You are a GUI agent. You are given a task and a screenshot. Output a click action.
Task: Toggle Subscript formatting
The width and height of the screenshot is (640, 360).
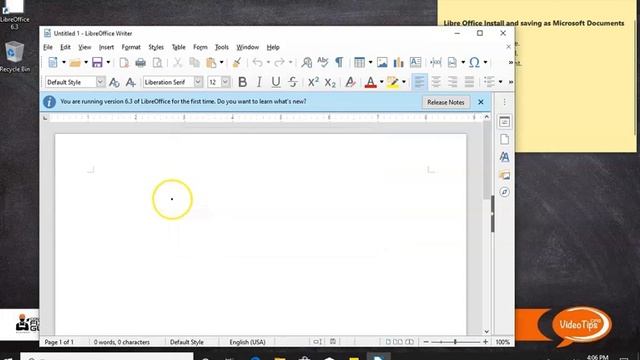click(x=330, y=82)
